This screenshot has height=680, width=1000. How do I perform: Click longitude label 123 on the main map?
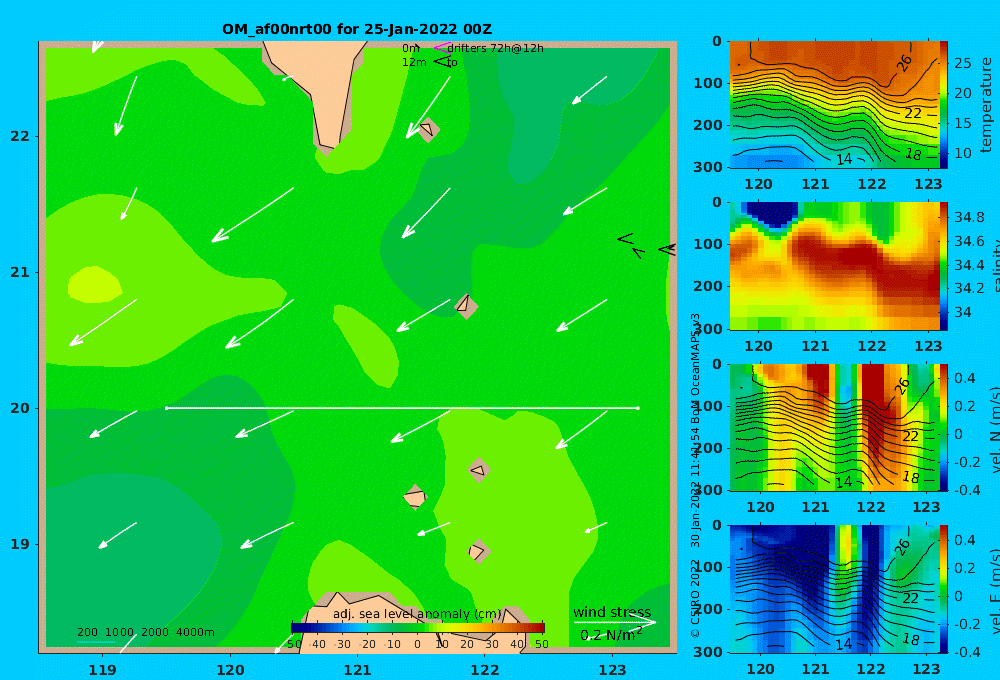click(612, 670)
